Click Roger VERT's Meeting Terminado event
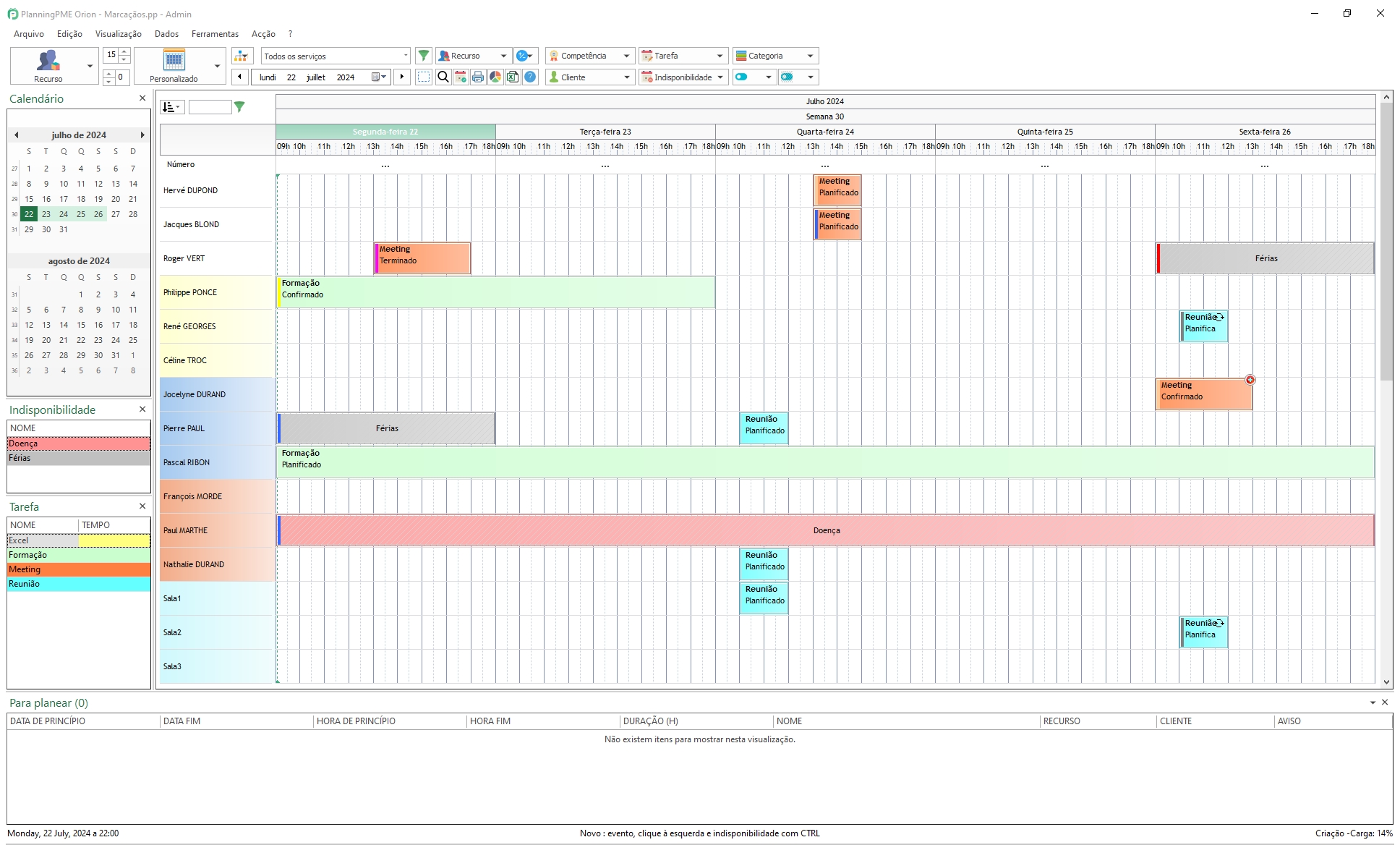This screenshot has height=845, width=1400. [422, 258]
